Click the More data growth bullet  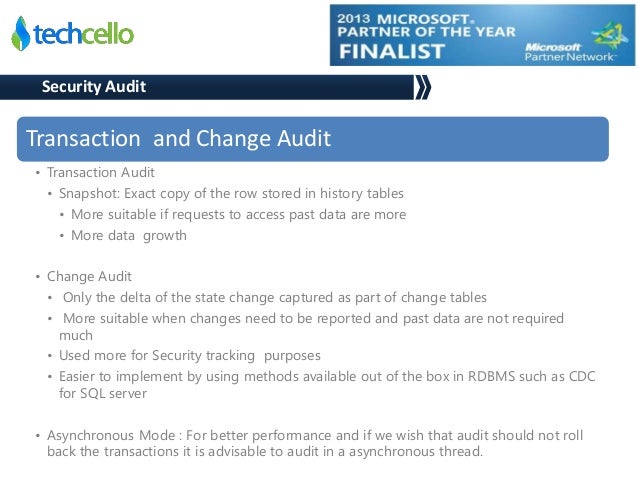click(129, 236)
